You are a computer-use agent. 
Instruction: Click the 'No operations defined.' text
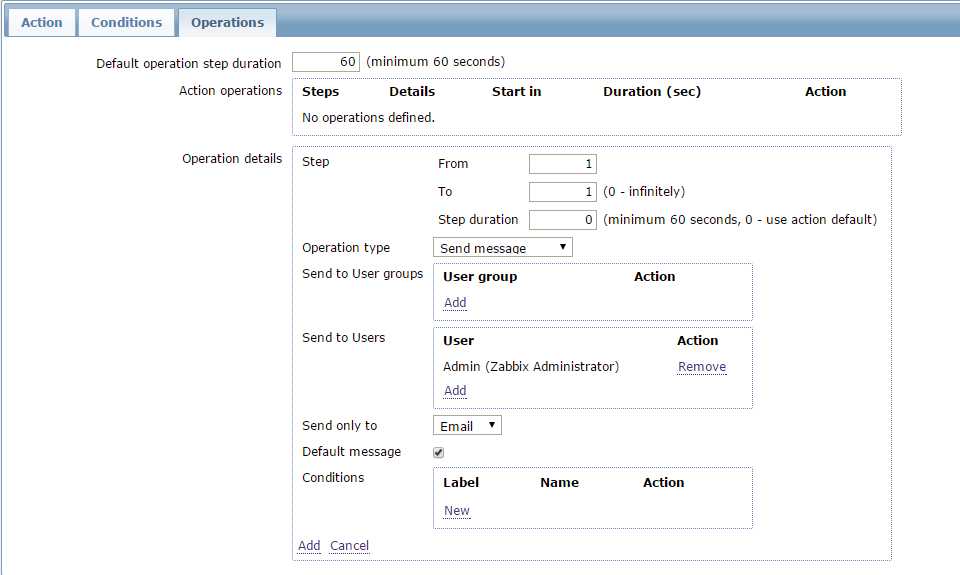368,117
